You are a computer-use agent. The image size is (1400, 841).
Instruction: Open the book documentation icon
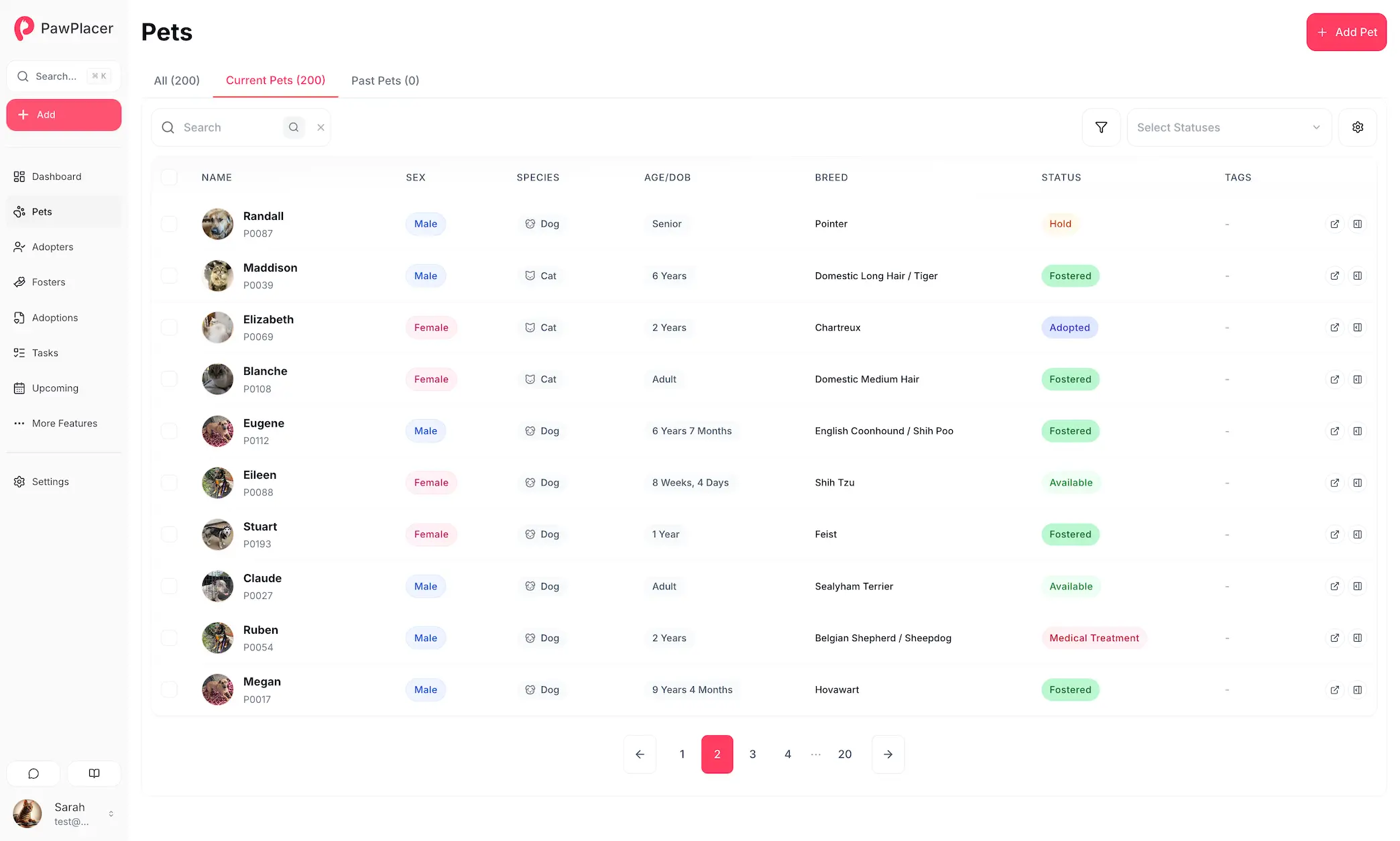point(95,773)
